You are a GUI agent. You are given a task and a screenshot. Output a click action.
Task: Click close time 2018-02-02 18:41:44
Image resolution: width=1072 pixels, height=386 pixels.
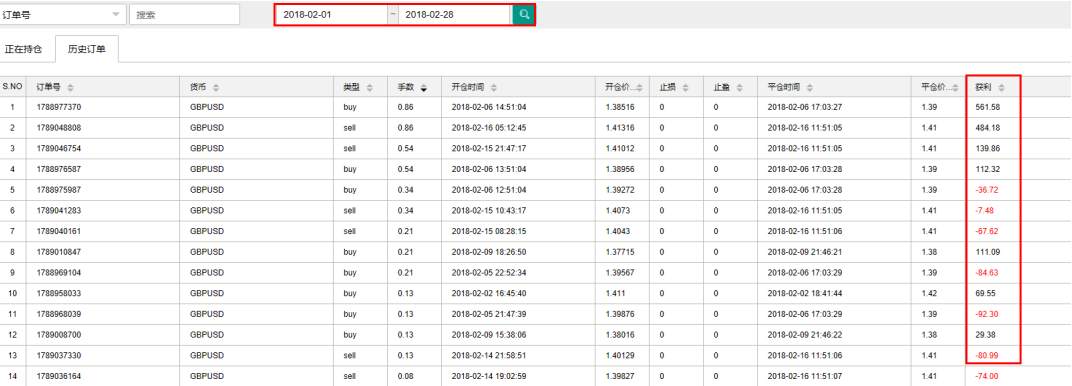click(805, 293)
